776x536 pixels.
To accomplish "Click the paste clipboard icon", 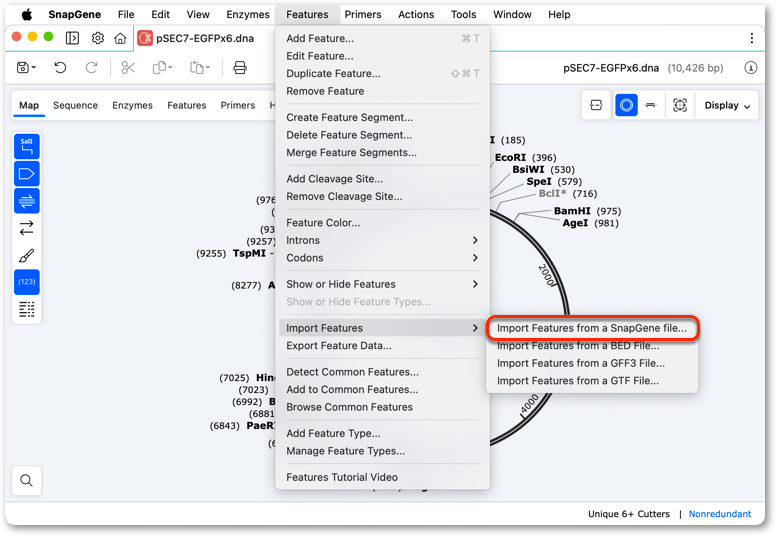I will (196, 68).
